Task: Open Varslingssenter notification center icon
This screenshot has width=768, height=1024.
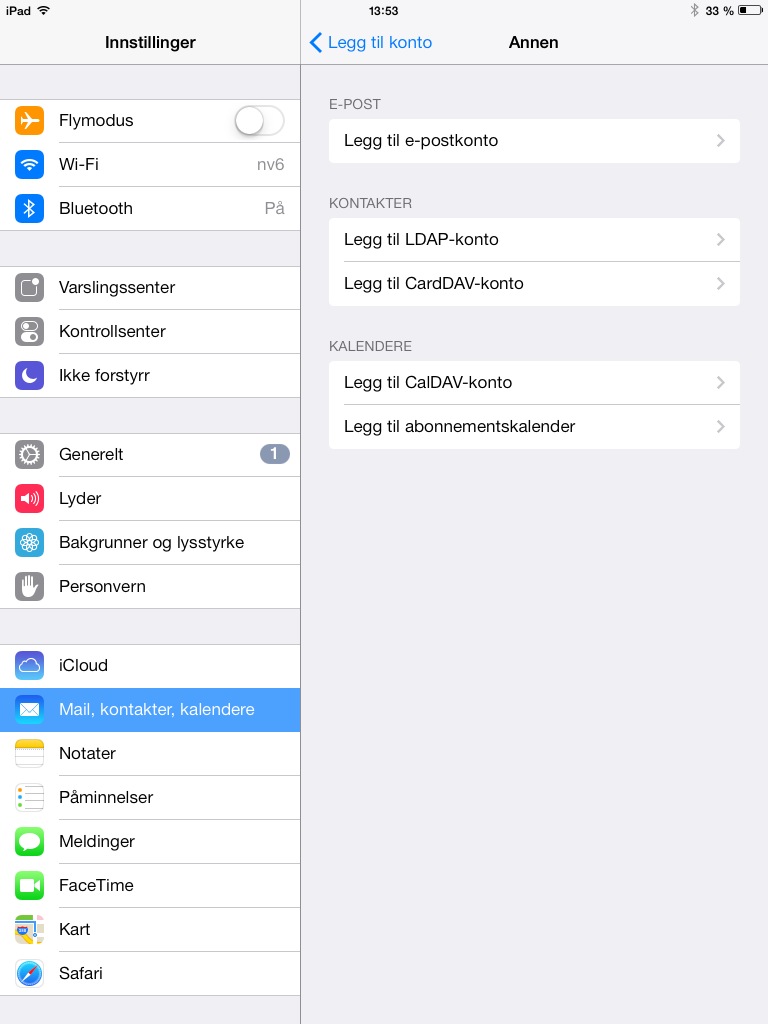Action: [29, 287]
